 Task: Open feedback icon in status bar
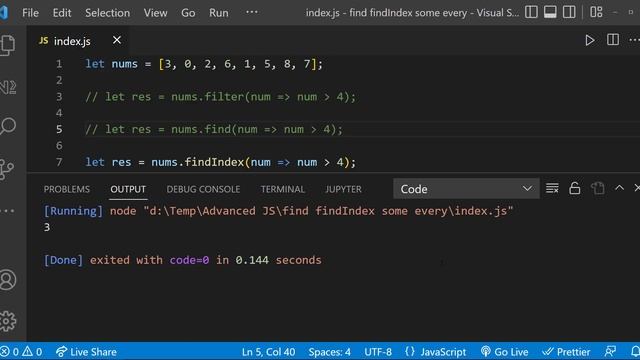pyautogui.click(x=610, y=351)
